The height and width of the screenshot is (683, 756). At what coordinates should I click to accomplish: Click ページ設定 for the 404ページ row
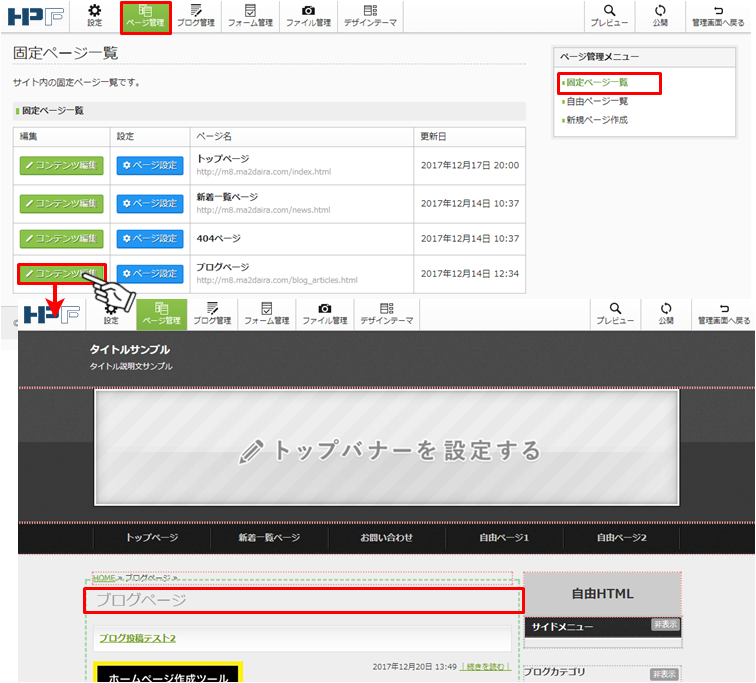[x=150, y=239]
